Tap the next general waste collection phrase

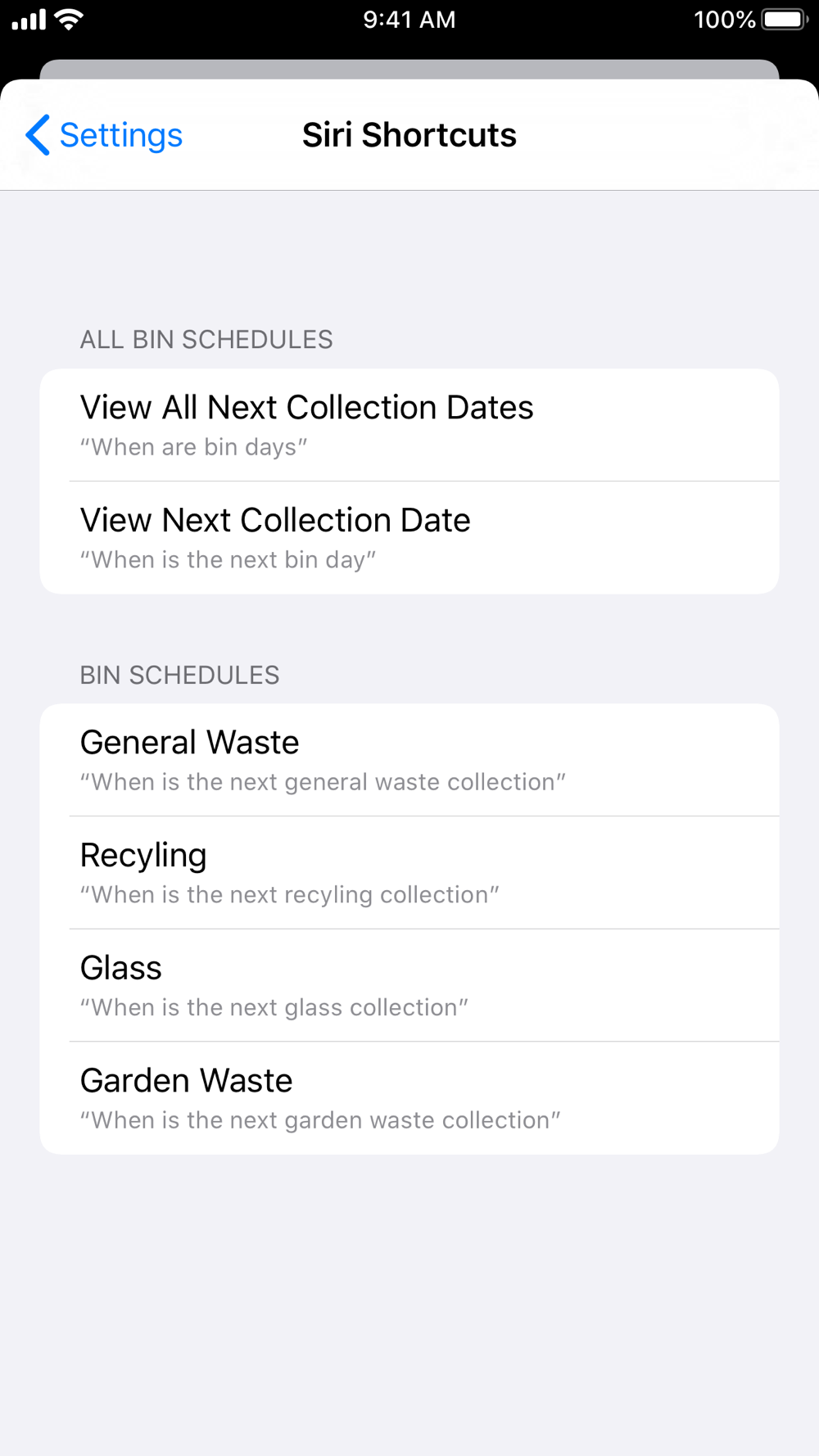point(323,782)
